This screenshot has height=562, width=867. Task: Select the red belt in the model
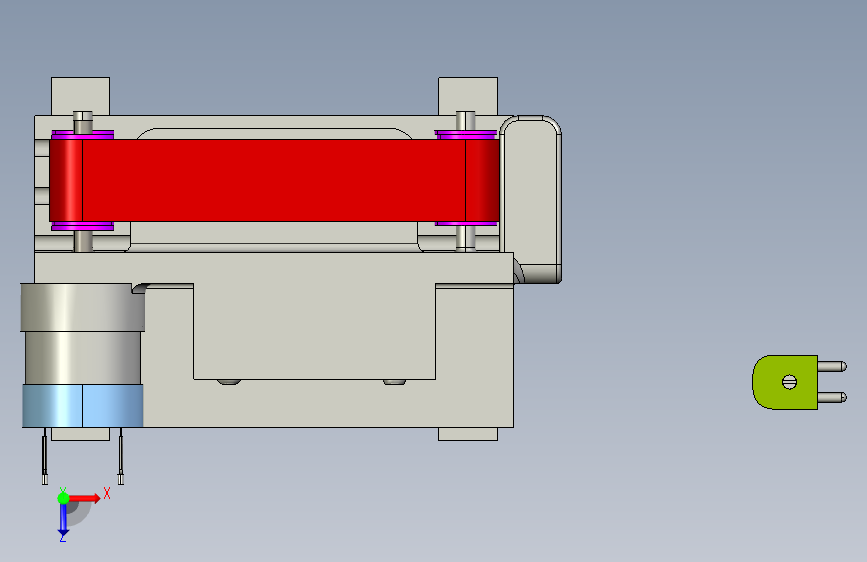point(274,180)
